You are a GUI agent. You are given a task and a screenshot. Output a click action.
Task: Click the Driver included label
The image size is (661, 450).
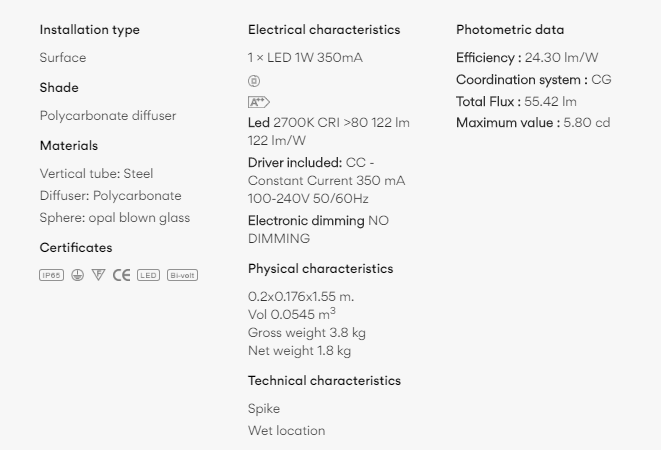pyautogui.click(x=295, y=163)
